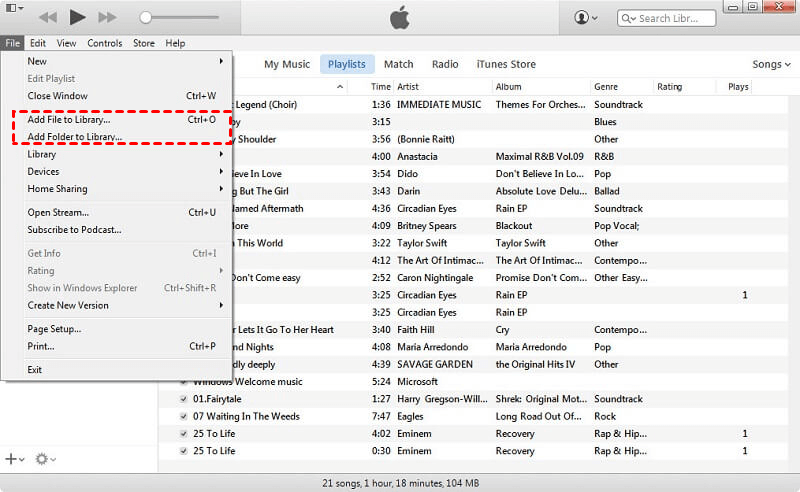
Task: Select the Dido artist cell
Action: 408,174
